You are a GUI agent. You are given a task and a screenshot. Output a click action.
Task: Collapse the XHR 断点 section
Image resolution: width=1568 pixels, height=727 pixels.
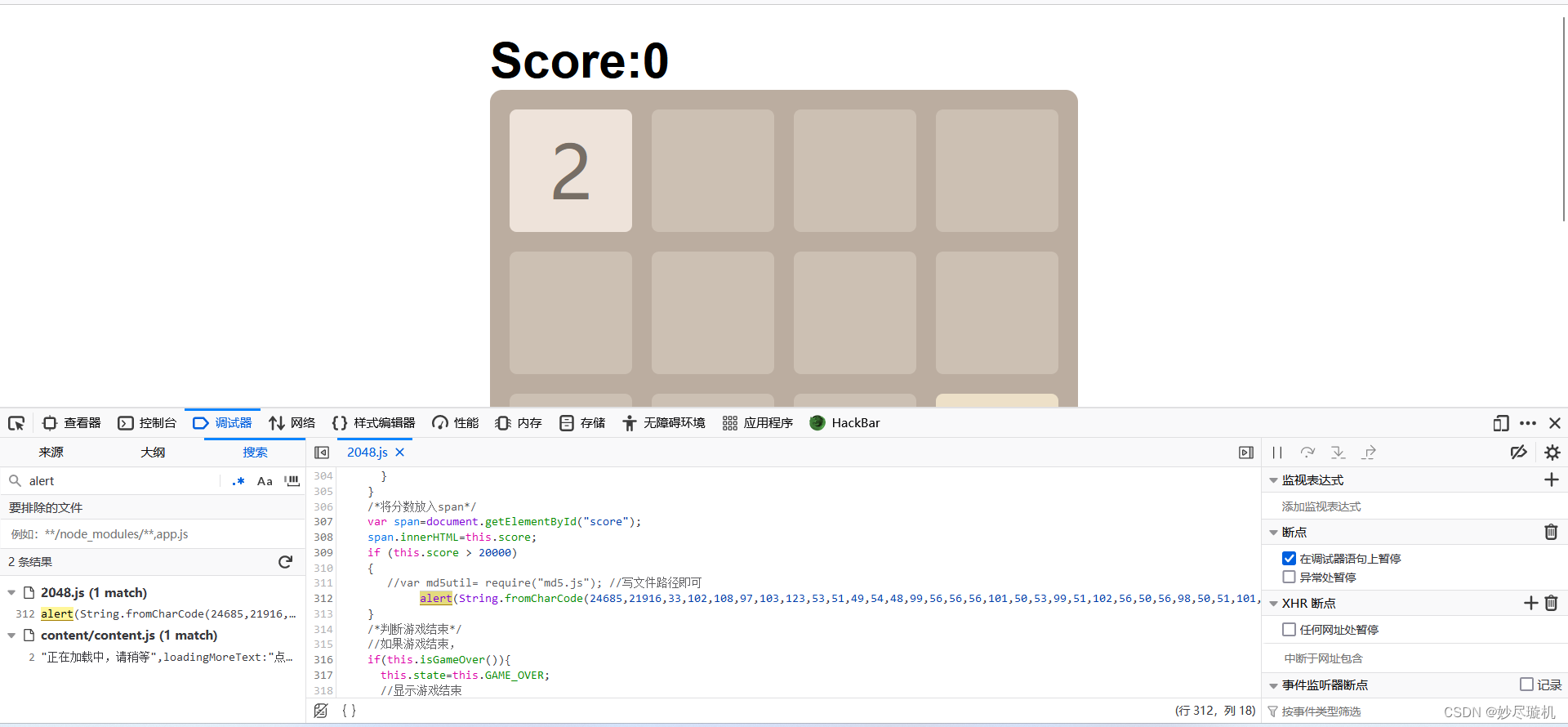(x=1273, y=604)
